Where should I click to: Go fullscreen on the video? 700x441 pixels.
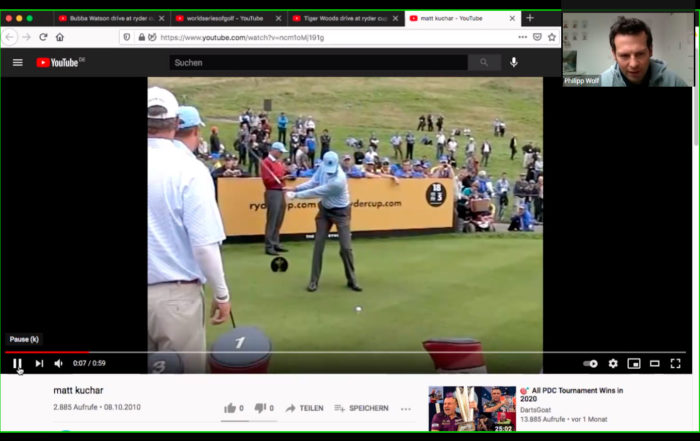(x=675, y=363)
